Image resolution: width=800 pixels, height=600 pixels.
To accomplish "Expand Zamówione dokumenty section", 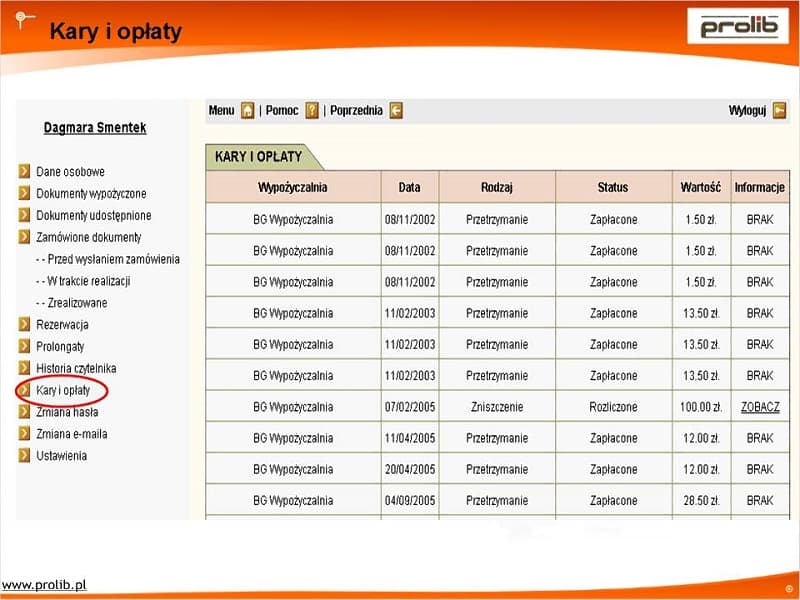I will click(89, 238).
